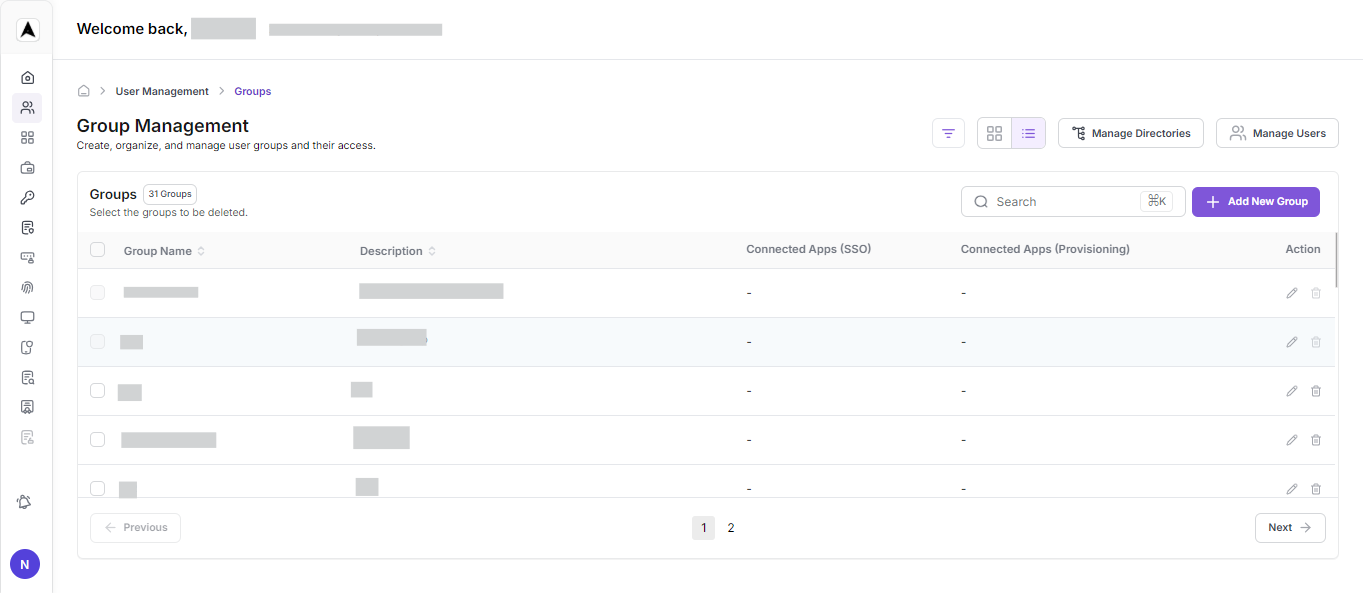The width and height of the screenshot is (1365, 593).
Task: Open Manage Directories
Action: pyautogui.click(x=1130, y=132)
